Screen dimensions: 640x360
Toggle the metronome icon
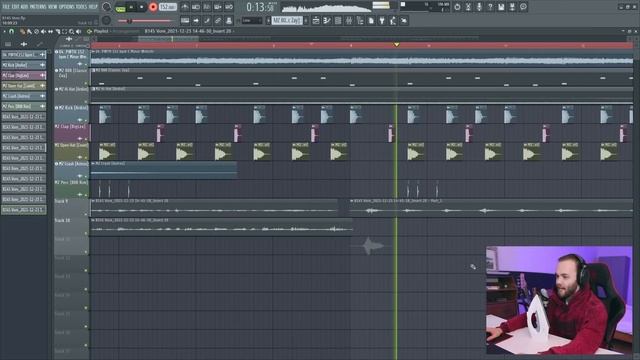[x=185, y=7]
